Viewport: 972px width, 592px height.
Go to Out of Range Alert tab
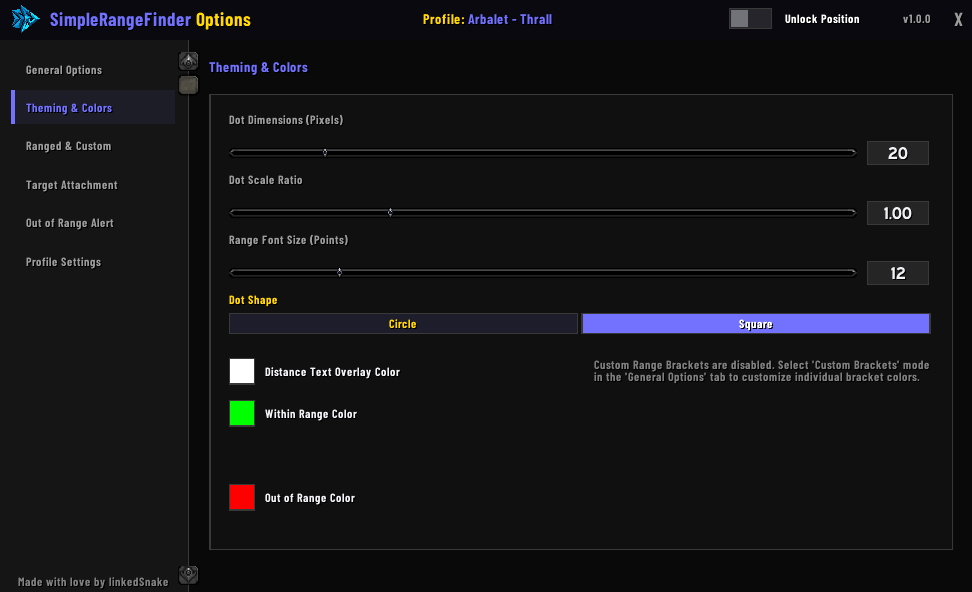pyautogui.click(x=93, y=223)
